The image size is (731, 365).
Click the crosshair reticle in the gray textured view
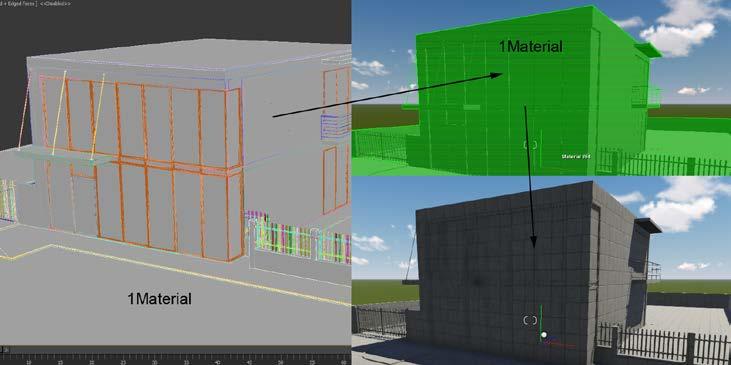point(530,320)
